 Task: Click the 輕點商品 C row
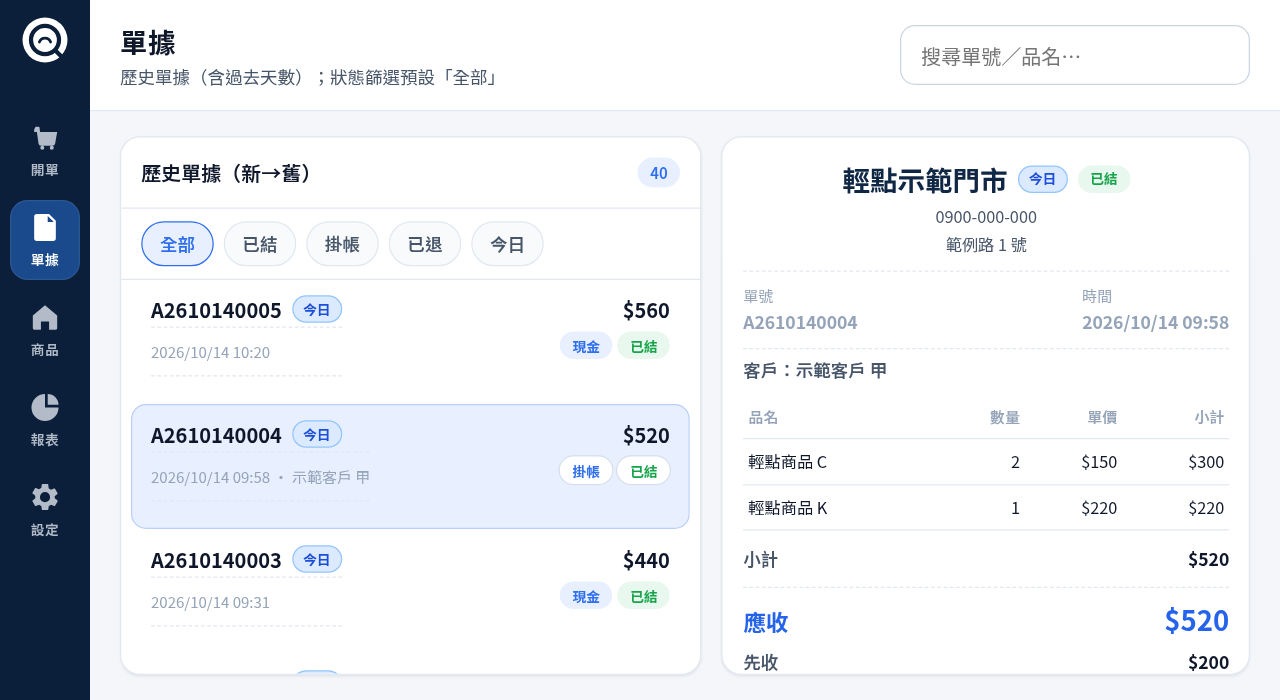[x=986, y=462]
